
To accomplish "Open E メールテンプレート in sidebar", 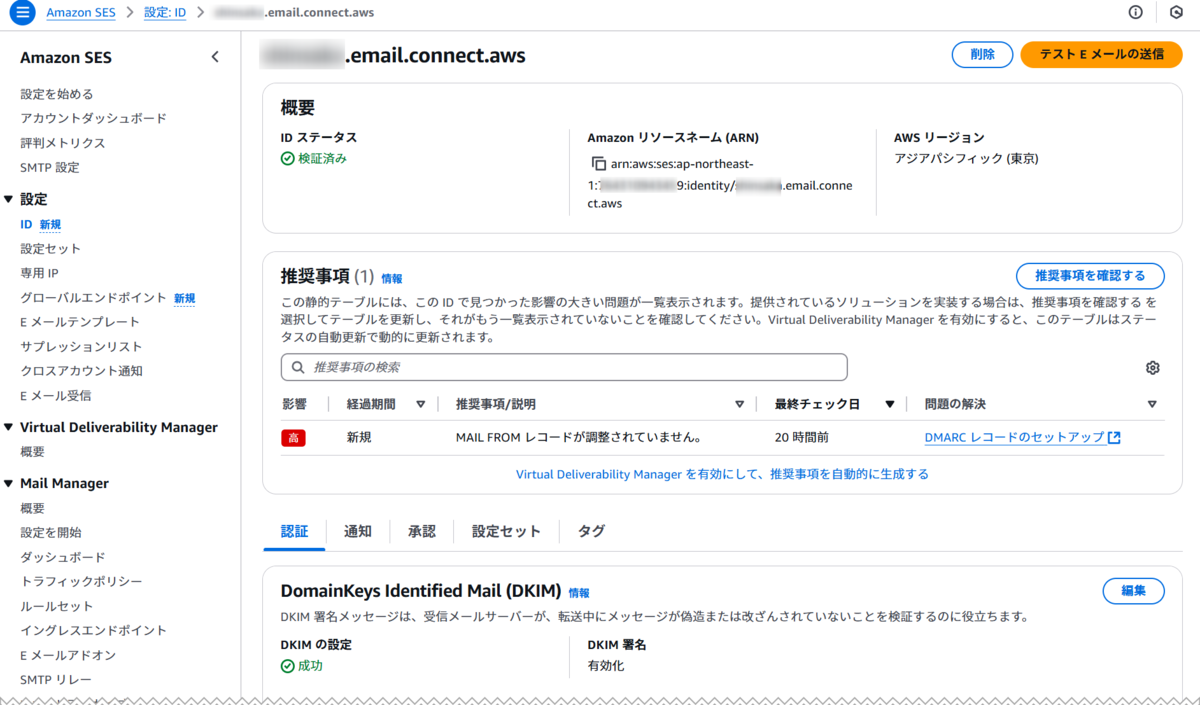I will [x=80, y=322].
